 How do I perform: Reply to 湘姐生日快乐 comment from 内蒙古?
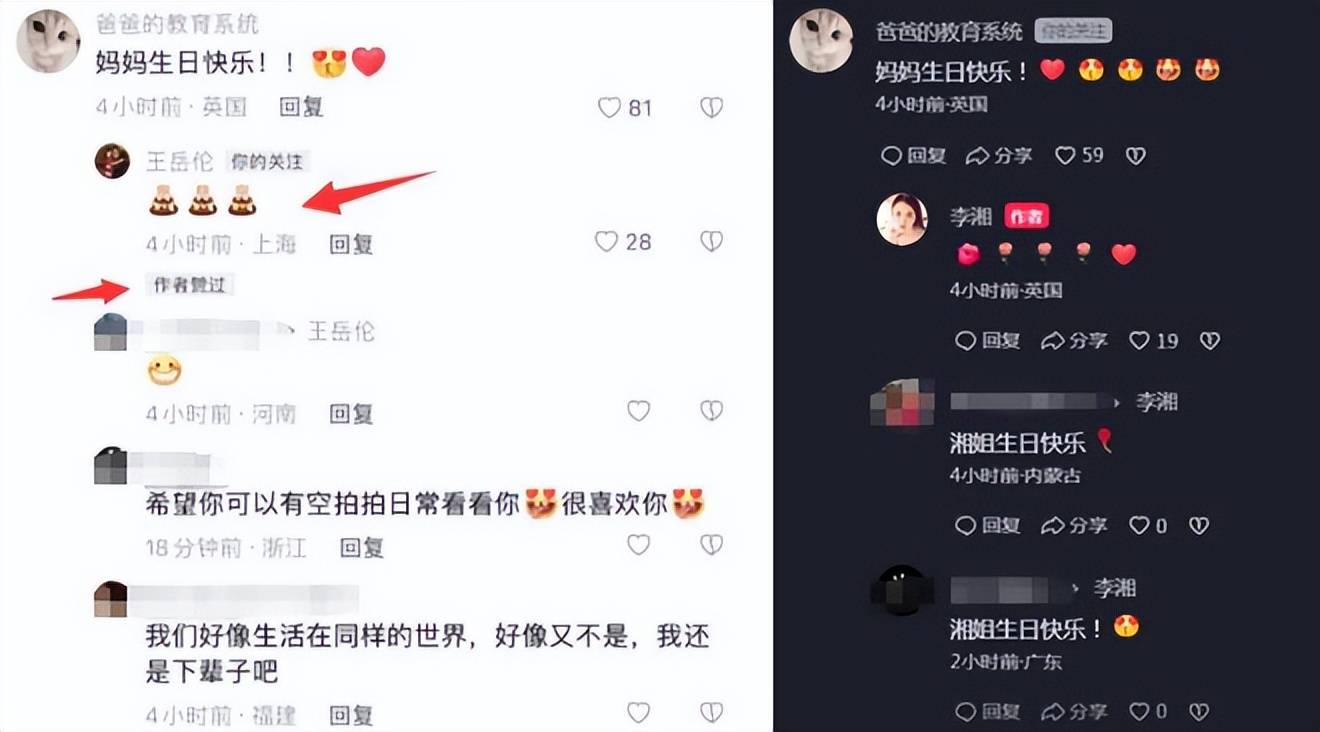pyautogui.click(x=987, y=525)
